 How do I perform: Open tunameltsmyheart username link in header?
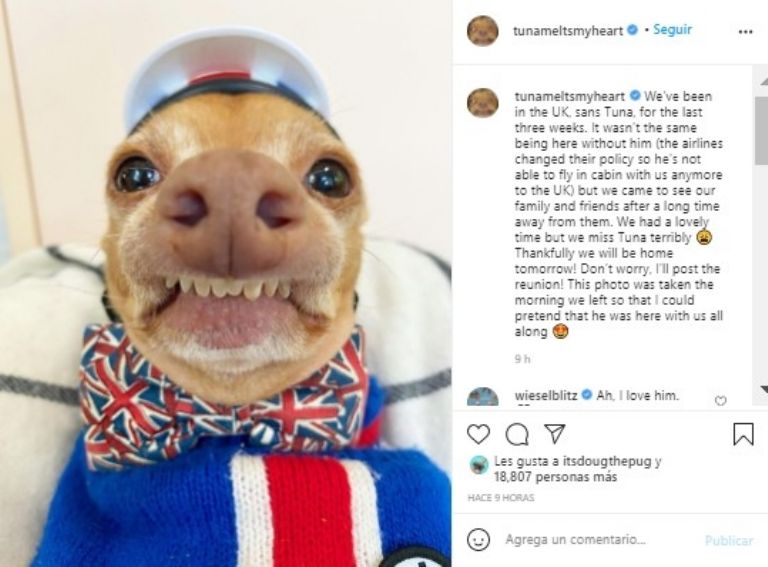pyautogui.click(x=568, y=30)
